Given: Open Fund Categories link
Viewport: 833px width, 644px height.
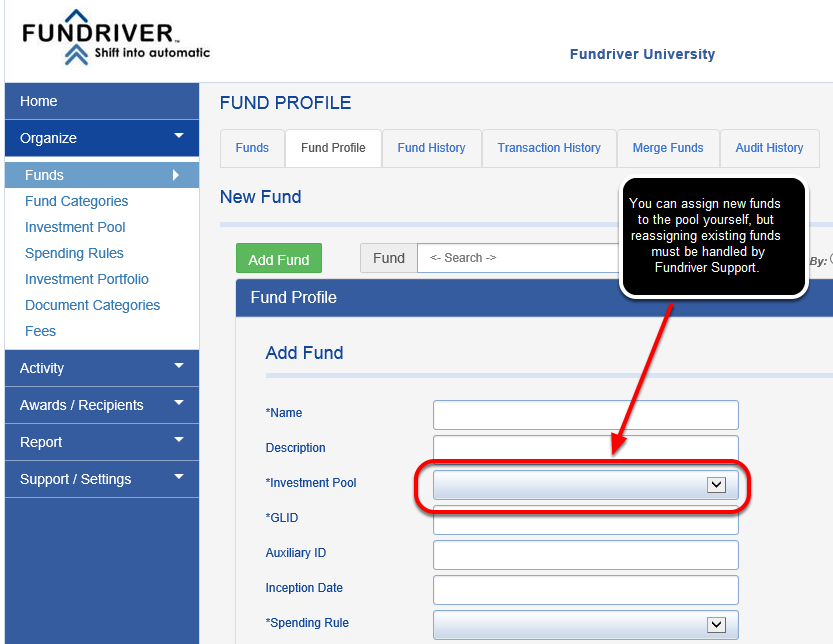Looking at the screenshot, I should (76, 201).
